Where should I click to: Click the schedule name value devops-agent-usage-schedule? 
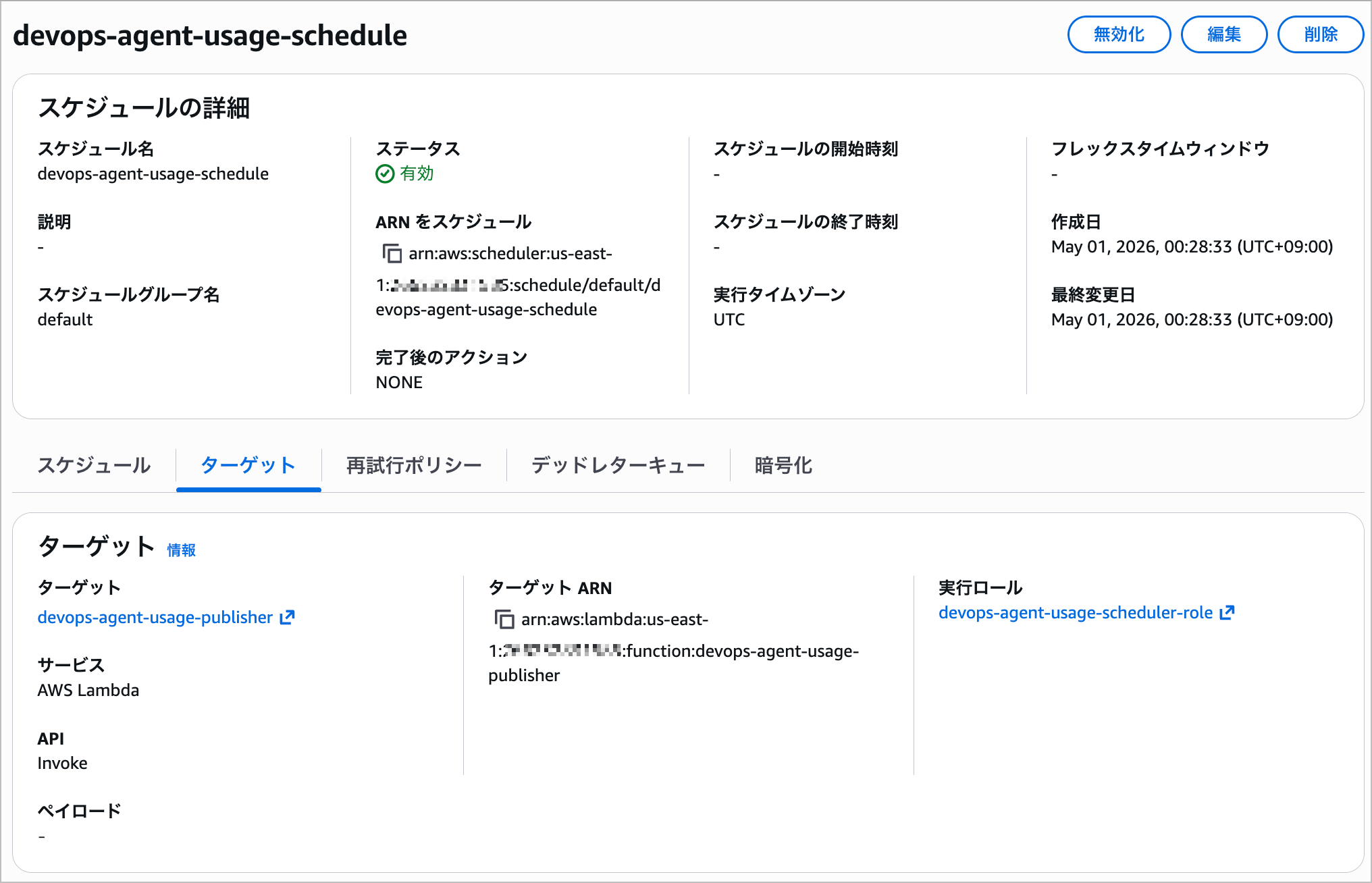pos(153,173)
